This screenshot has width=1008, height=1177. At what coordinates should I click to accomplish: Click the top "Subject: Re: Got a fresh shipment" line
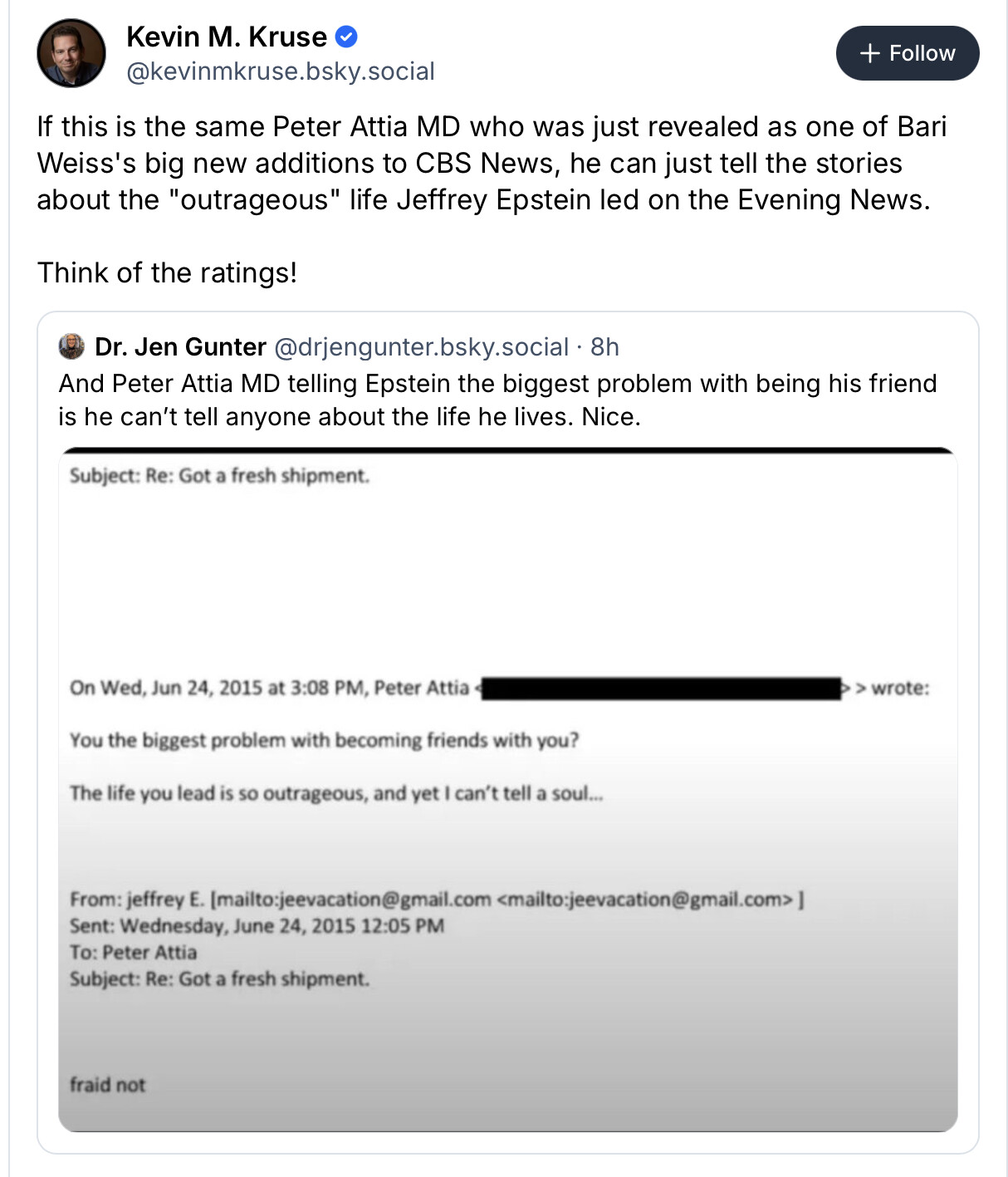coord(219,476)
